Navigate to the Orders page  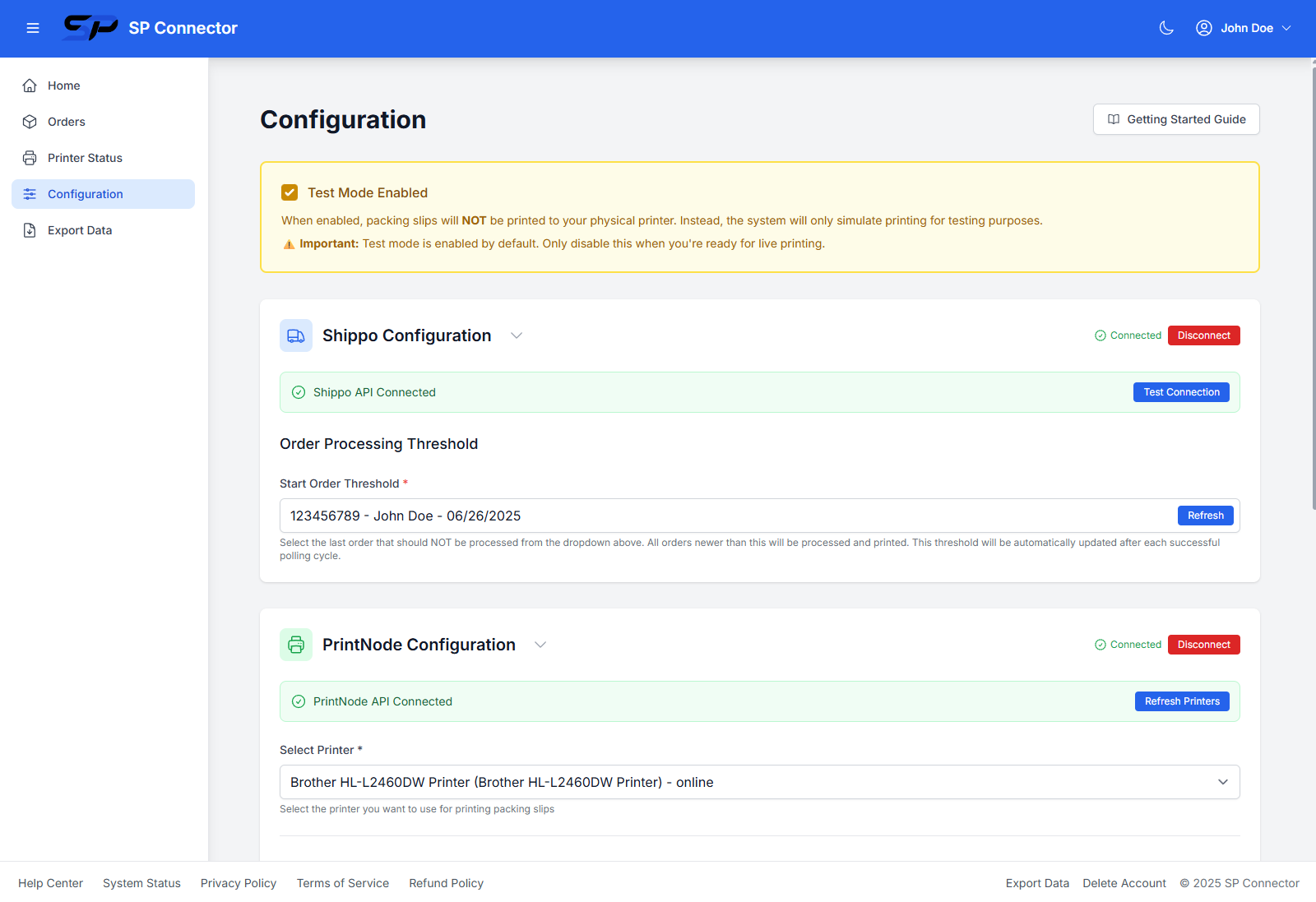pyautogui.click(x=66, y=121)
